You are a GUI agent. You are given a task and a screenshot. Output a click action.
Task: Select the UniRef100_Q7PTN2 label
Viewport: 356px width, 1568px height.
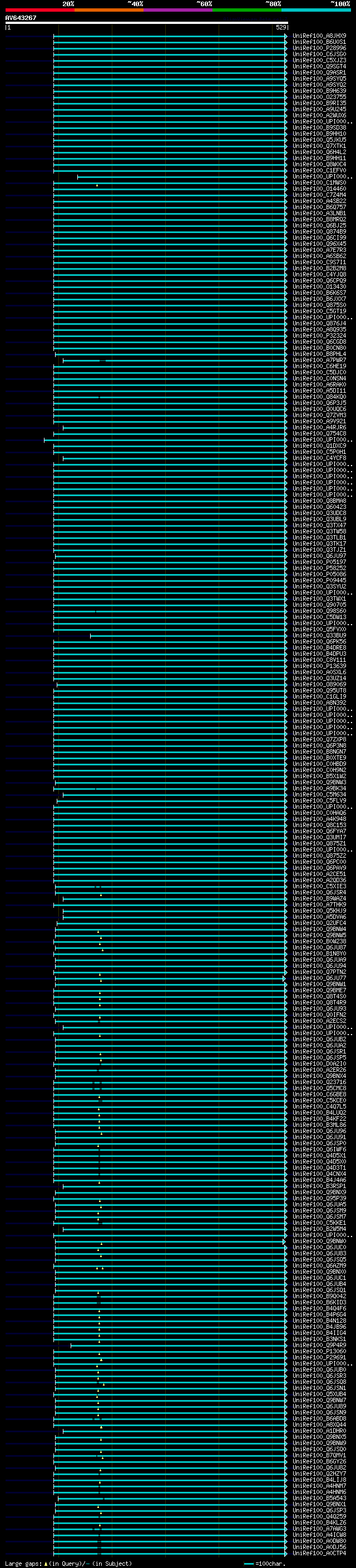[x=319, y=972]
